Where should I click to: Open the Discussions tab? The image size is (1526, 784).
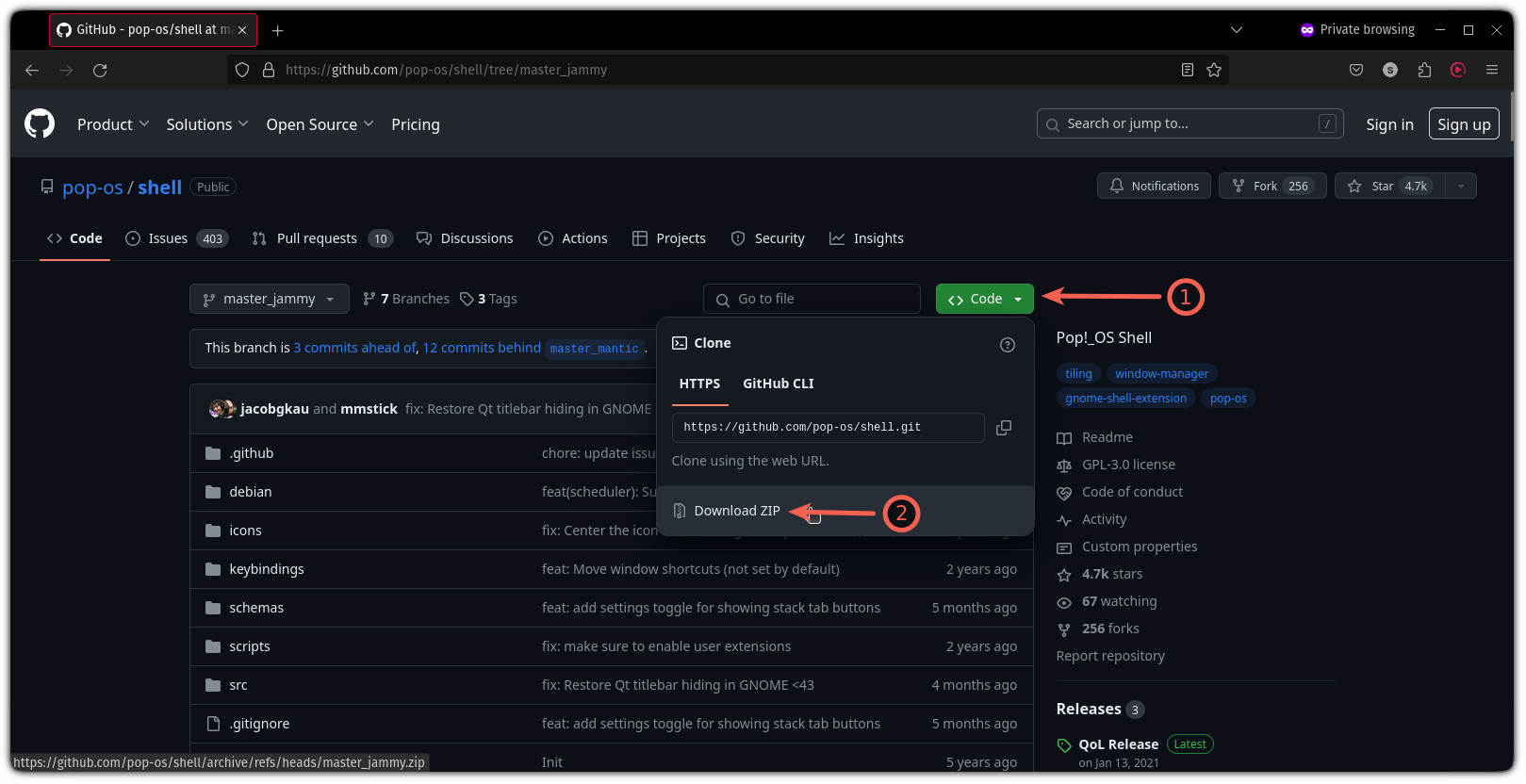(465, 238)
